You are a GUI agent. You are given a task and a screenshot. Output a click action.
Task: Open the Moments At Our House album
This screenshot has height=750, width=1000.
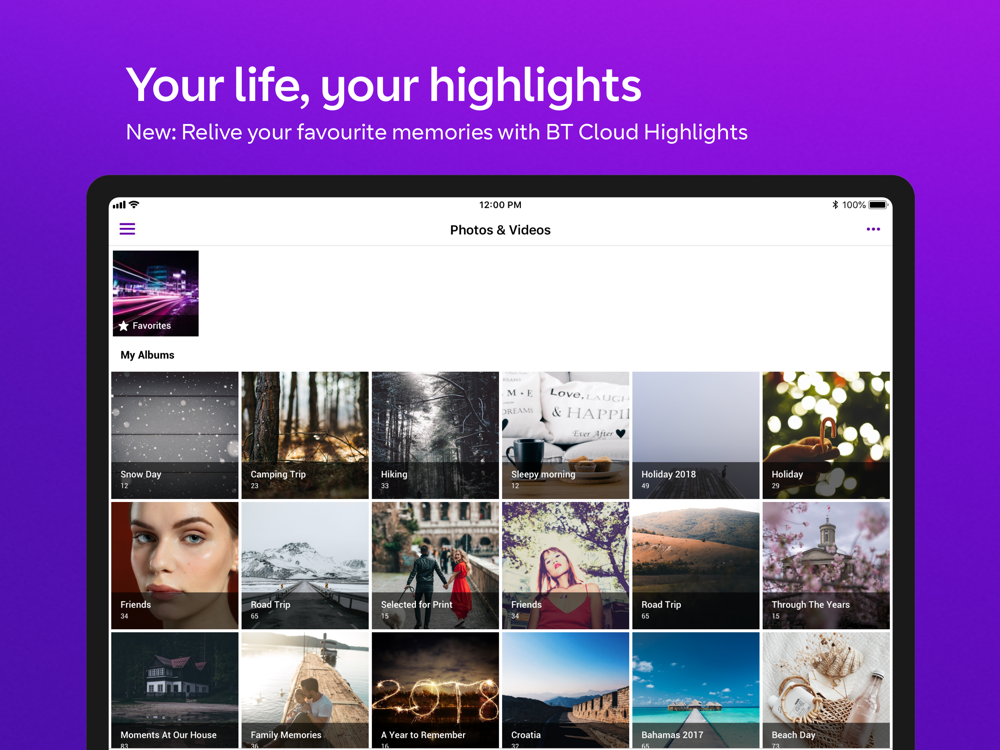[175, 691]
